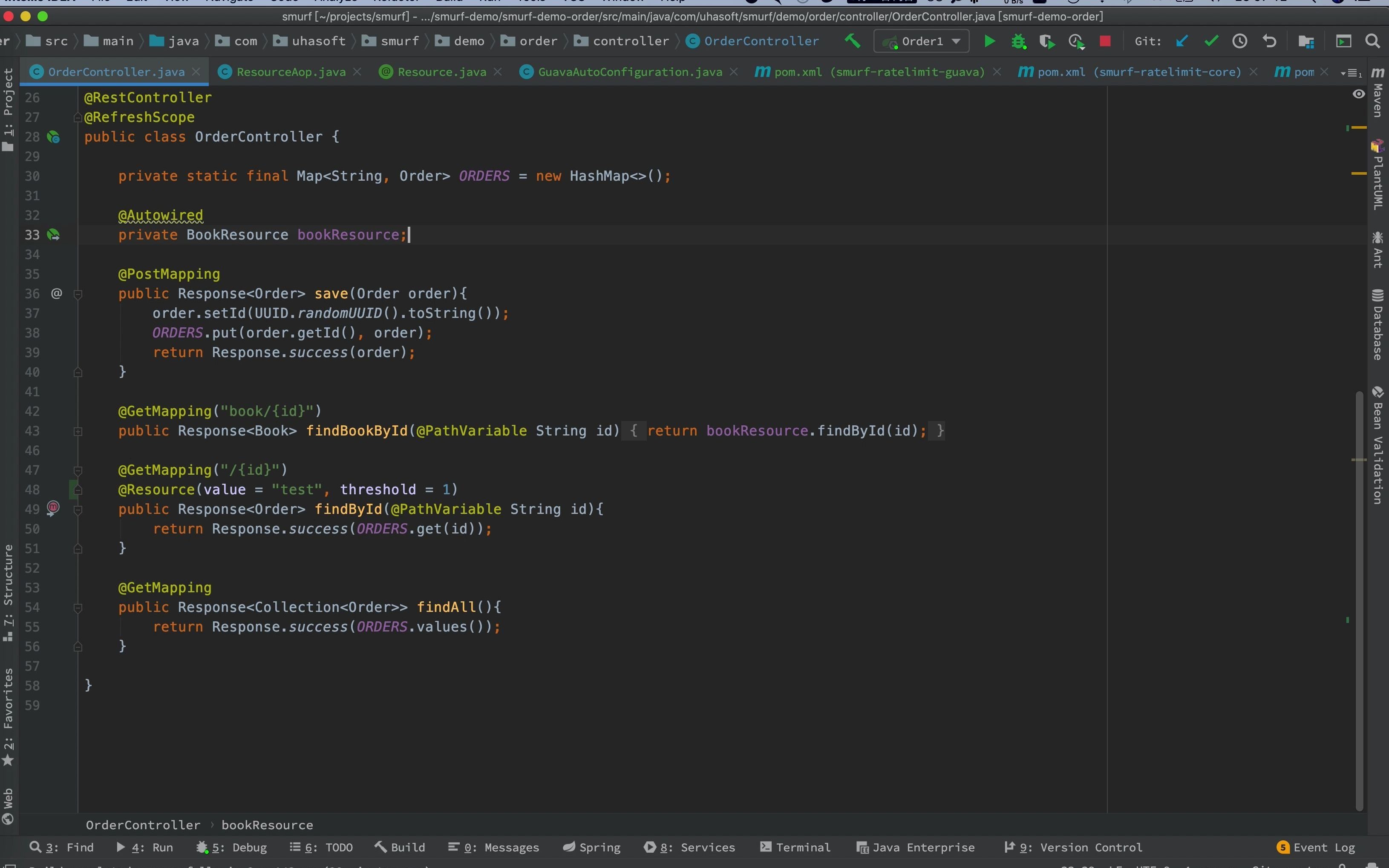1389x868 pixels.
Task: Open the Terminal tool window
Action: click(x=795, y=847)
